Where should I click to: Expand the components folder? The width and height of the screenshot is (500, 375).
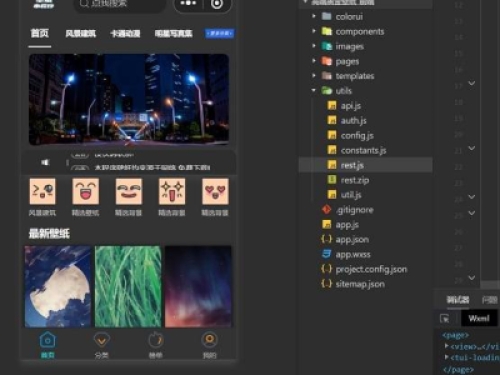pos(314,31)
